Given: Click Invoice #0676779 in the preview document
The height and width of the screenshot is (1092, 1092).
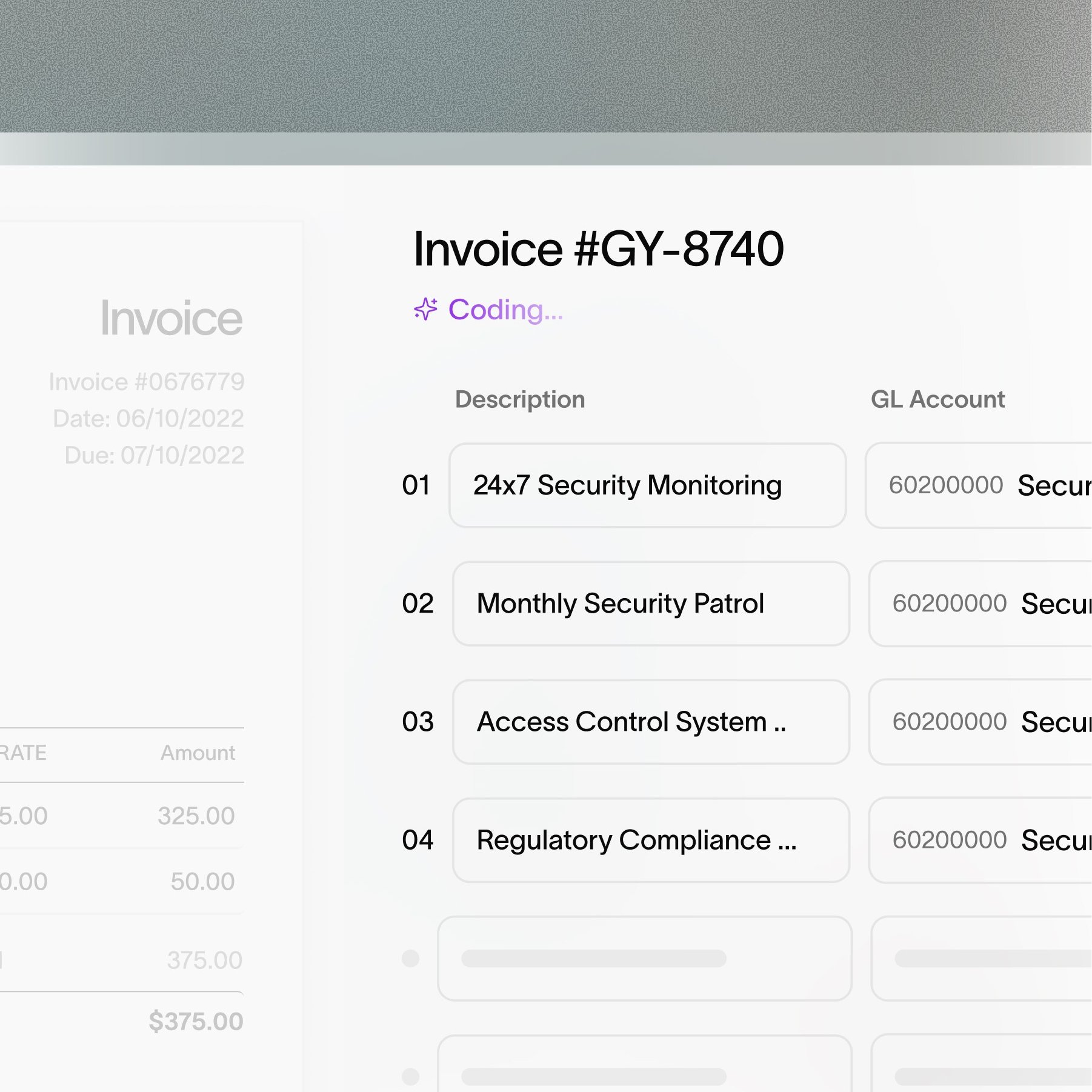Looking at the screenshot, I should coord(147,382).
